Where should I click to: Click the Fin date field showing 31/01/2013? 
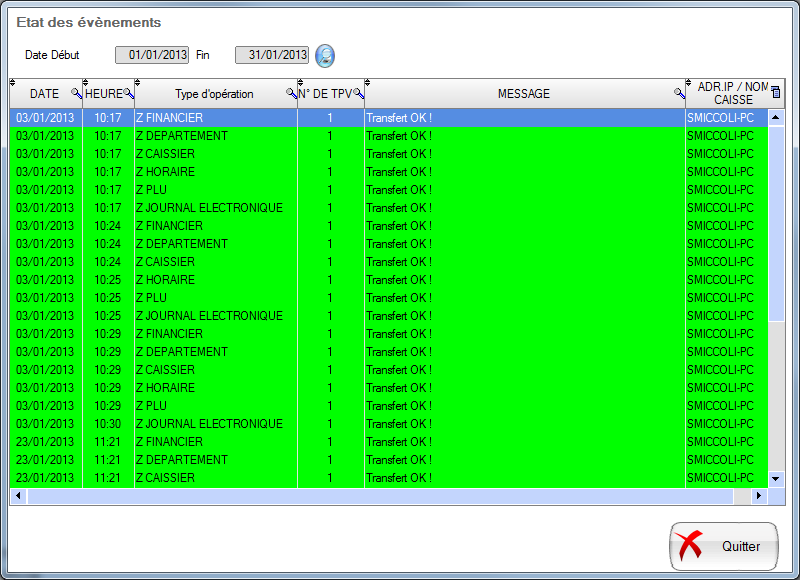271,56
